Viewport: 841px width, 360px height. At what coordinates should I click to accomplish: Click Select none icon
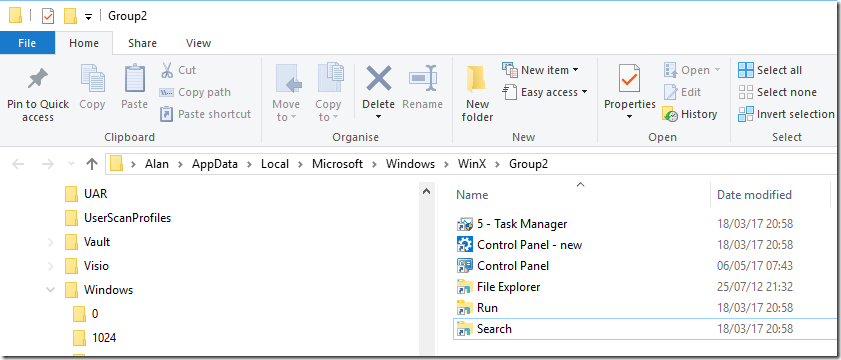click(746, 92)
